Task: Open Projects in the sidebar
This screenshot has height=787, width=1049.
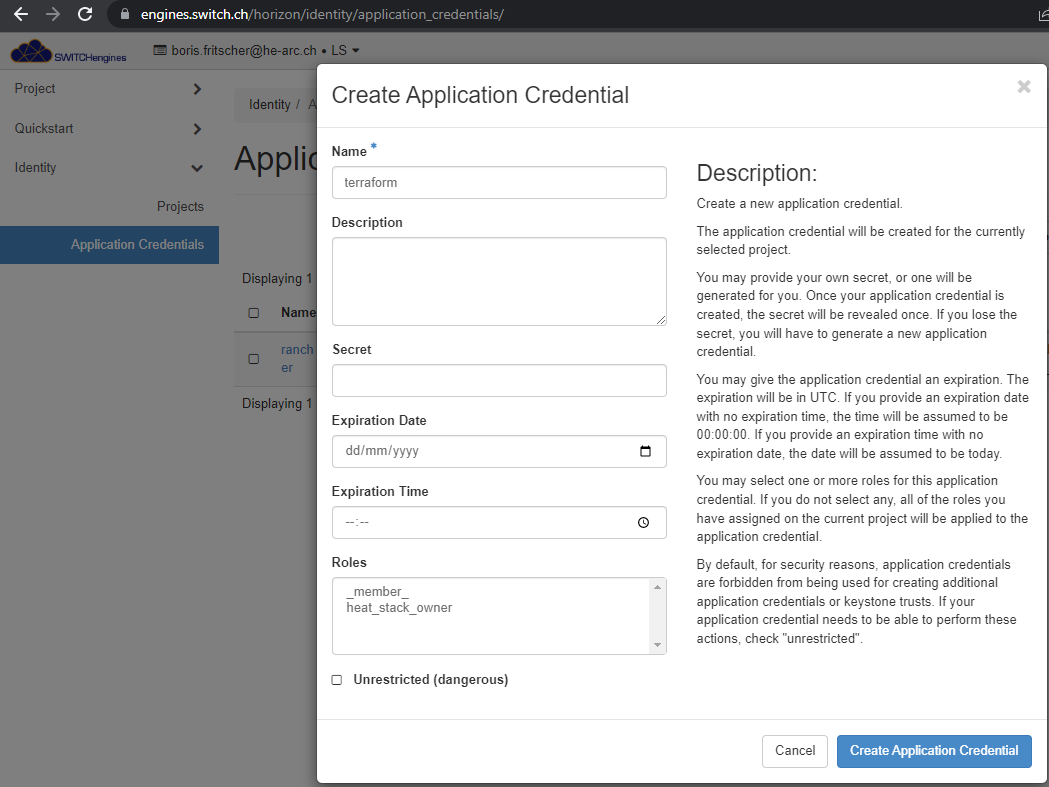Action: 180,207
